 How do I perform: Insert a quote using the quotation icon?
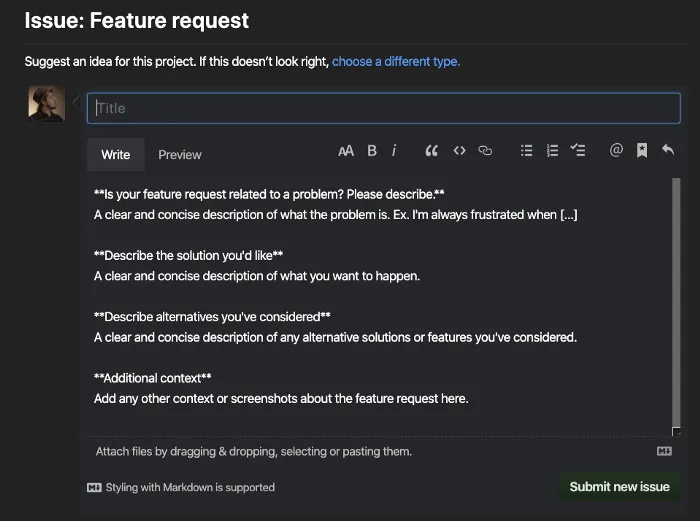click(431, 151)
